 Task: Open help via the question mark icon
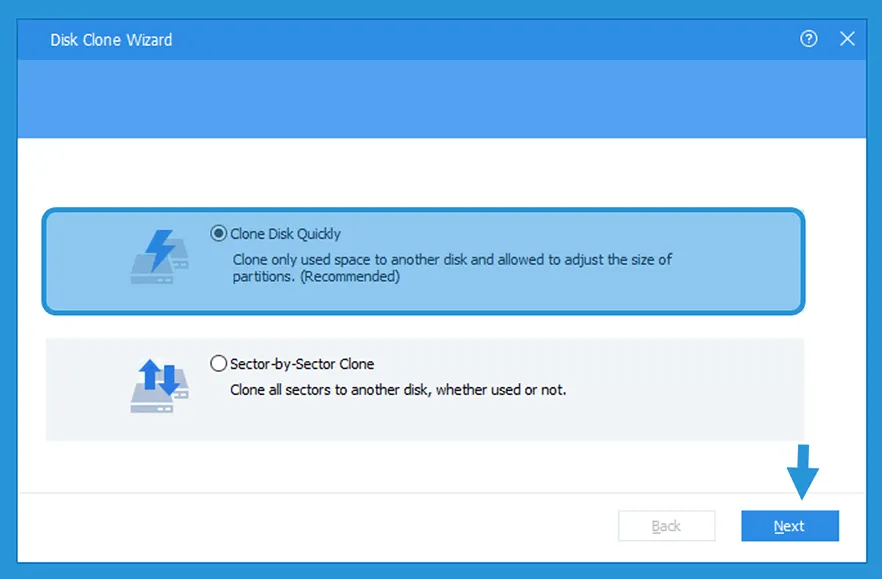(809, 39)
